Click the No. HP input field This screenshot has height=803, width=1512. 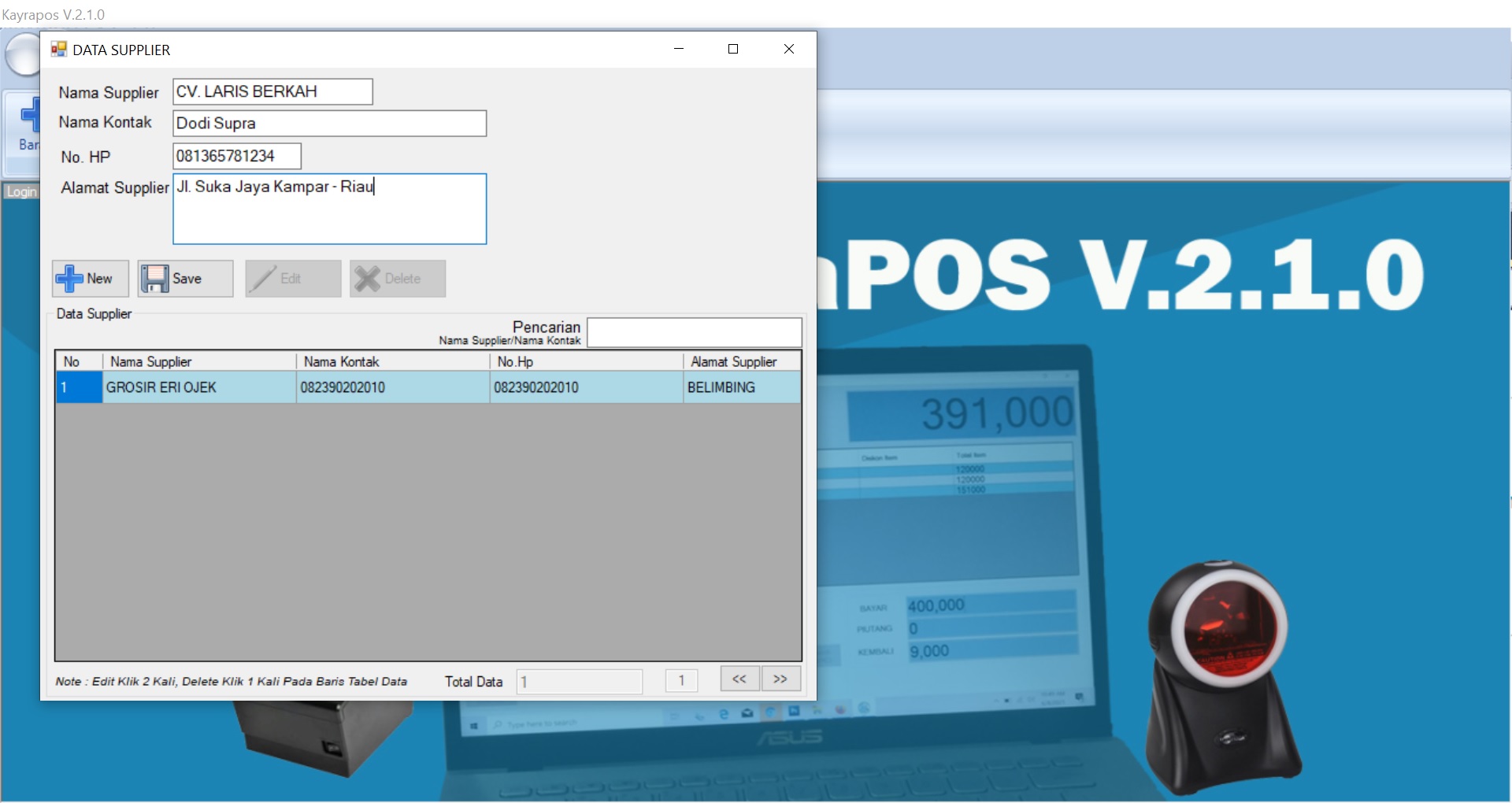(237, 156)
